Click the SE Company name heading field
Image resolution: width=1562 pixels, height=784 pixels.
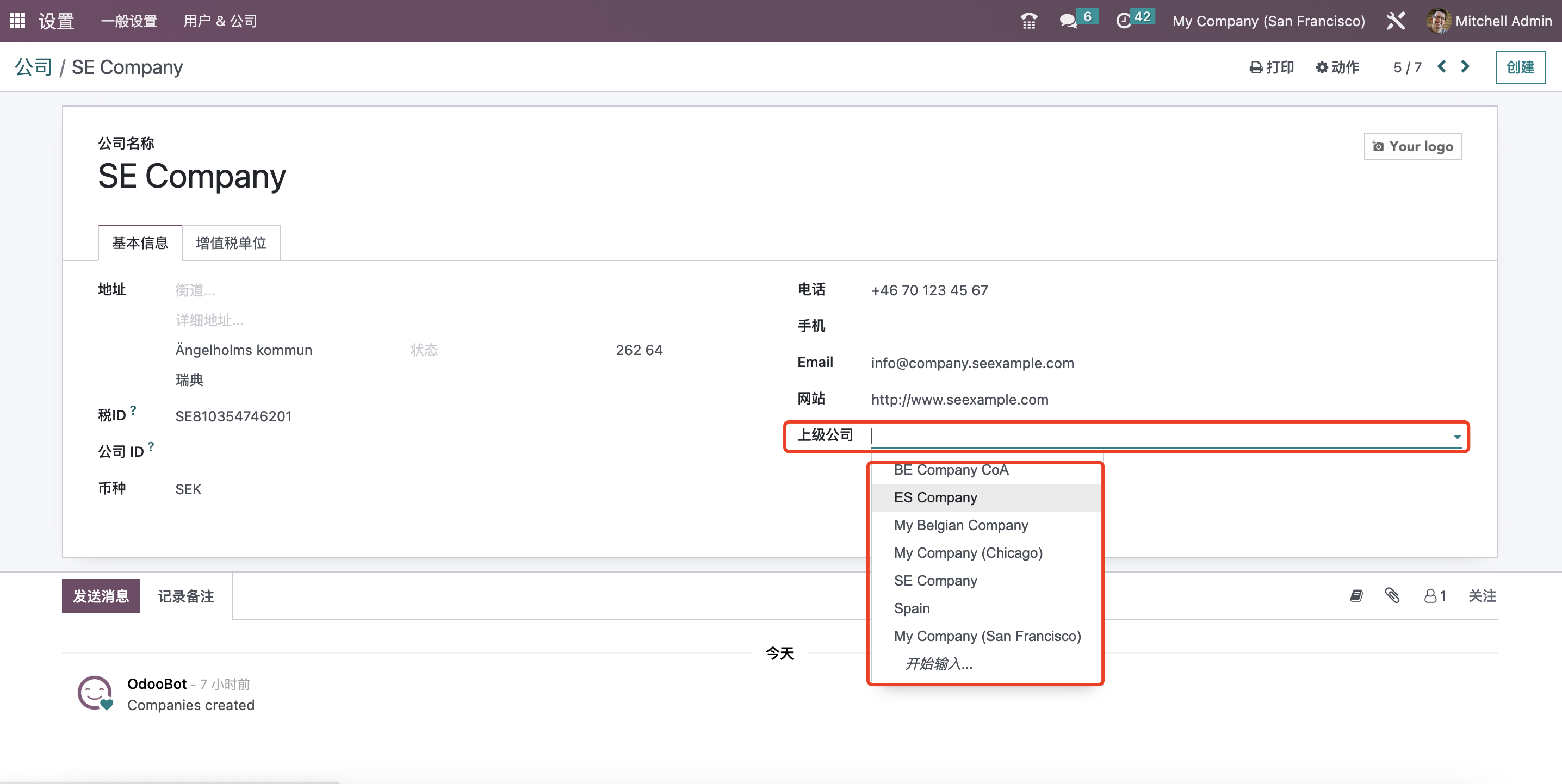tap(191, 177)
